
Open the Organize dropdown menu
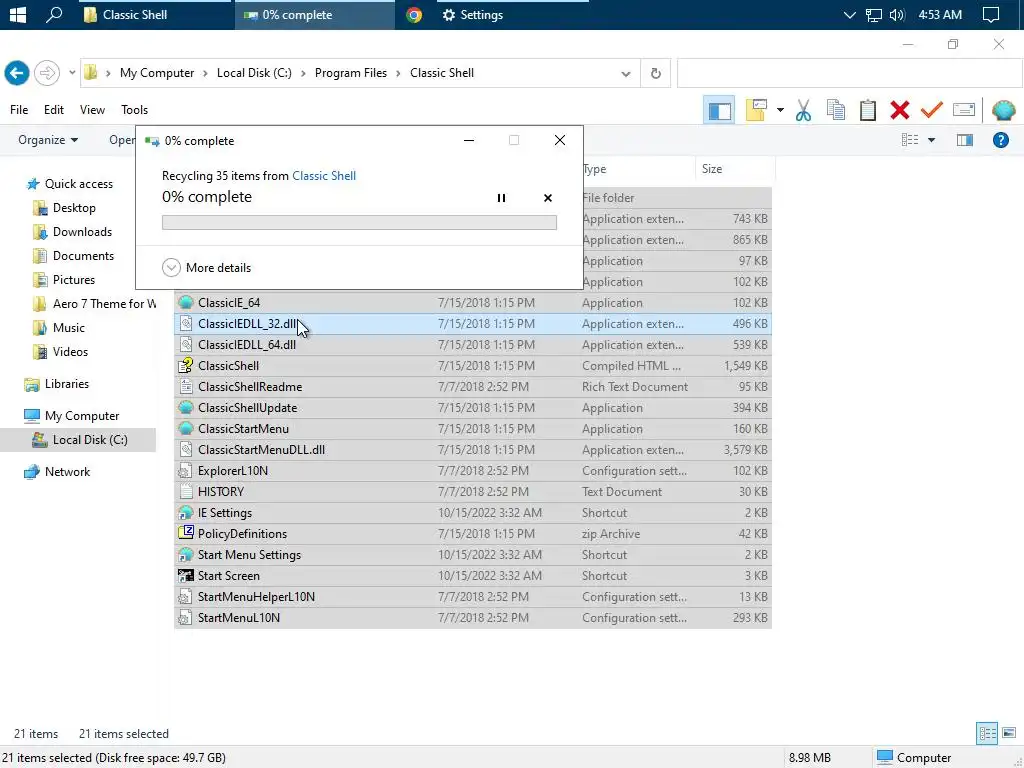tap(48, 140)
